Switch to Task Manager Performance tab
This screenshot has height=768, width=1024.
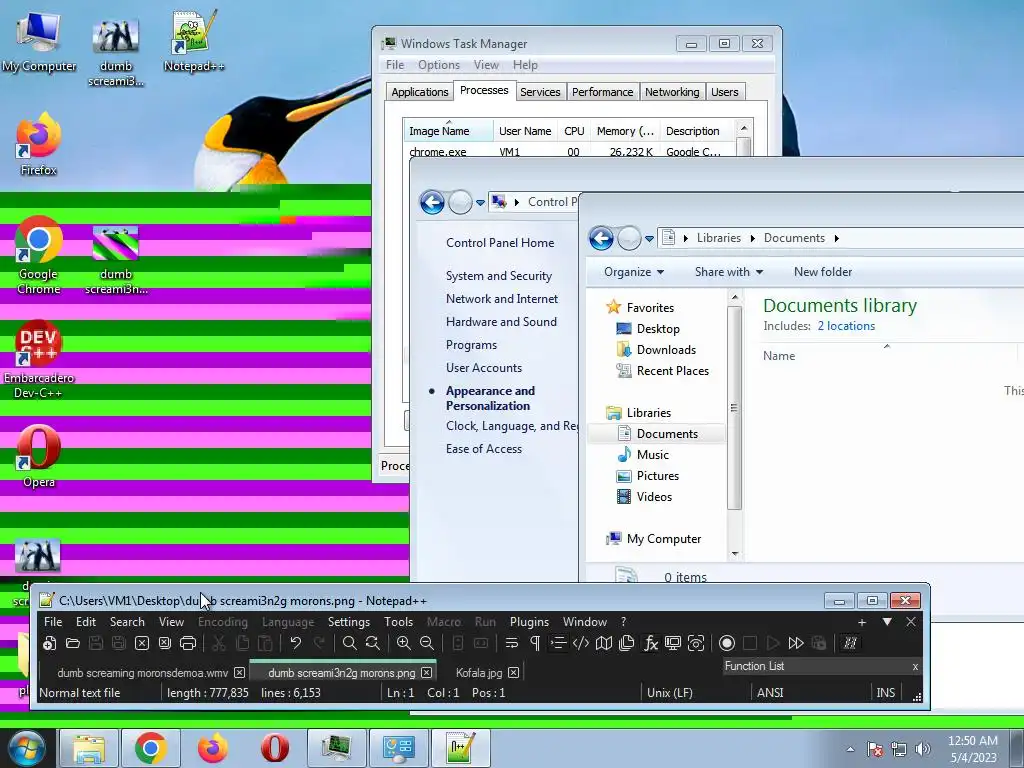(x=602, y=92)
